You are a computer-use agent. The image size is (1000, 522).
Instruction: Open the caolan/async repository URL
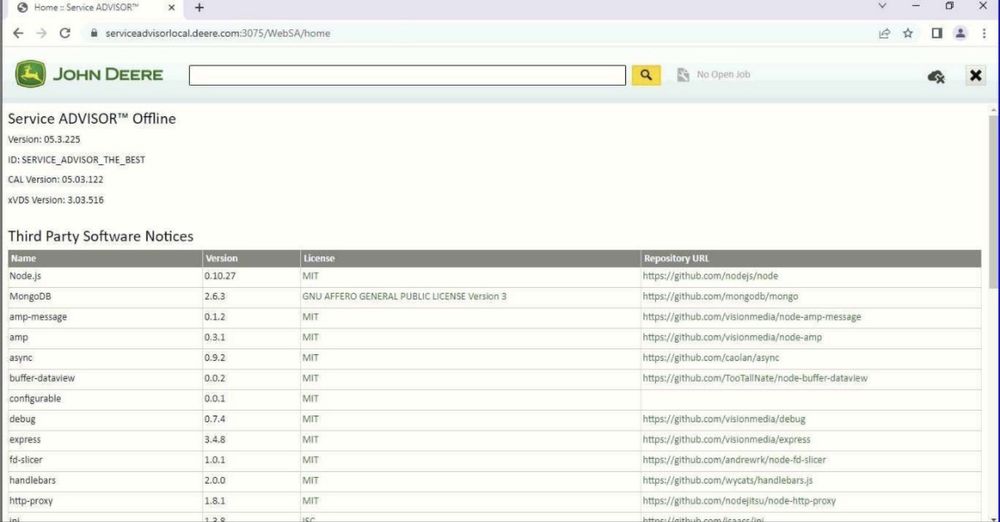[711, 358]
